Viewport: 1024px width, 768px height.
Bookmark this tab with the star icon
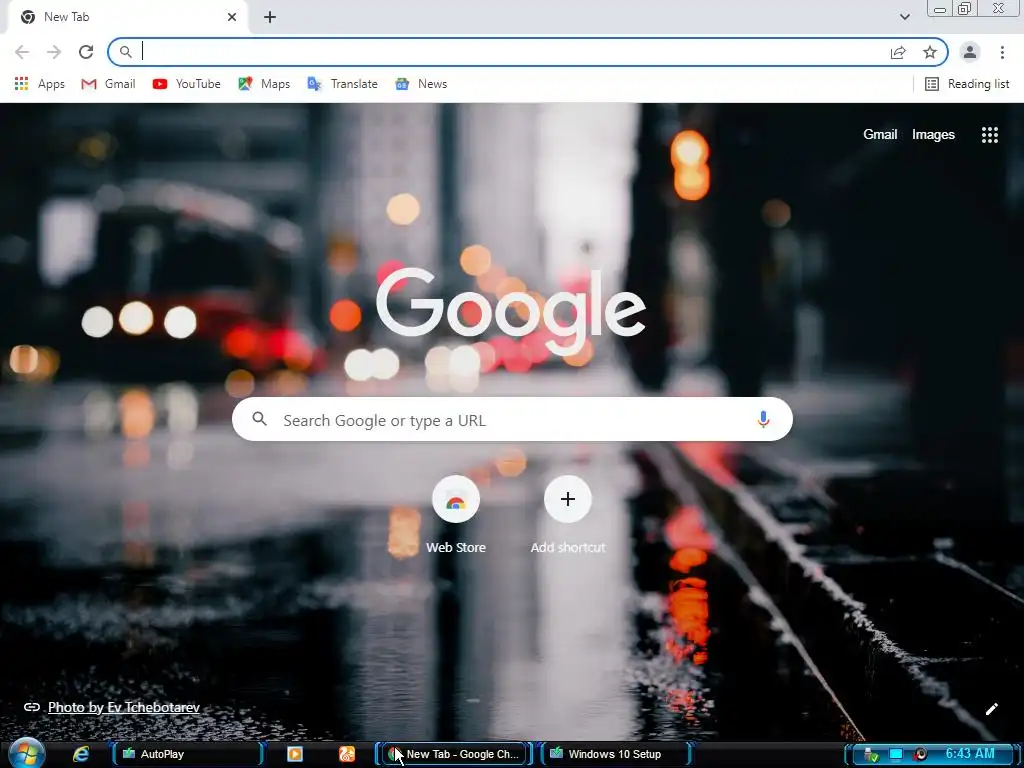point(930,52)
